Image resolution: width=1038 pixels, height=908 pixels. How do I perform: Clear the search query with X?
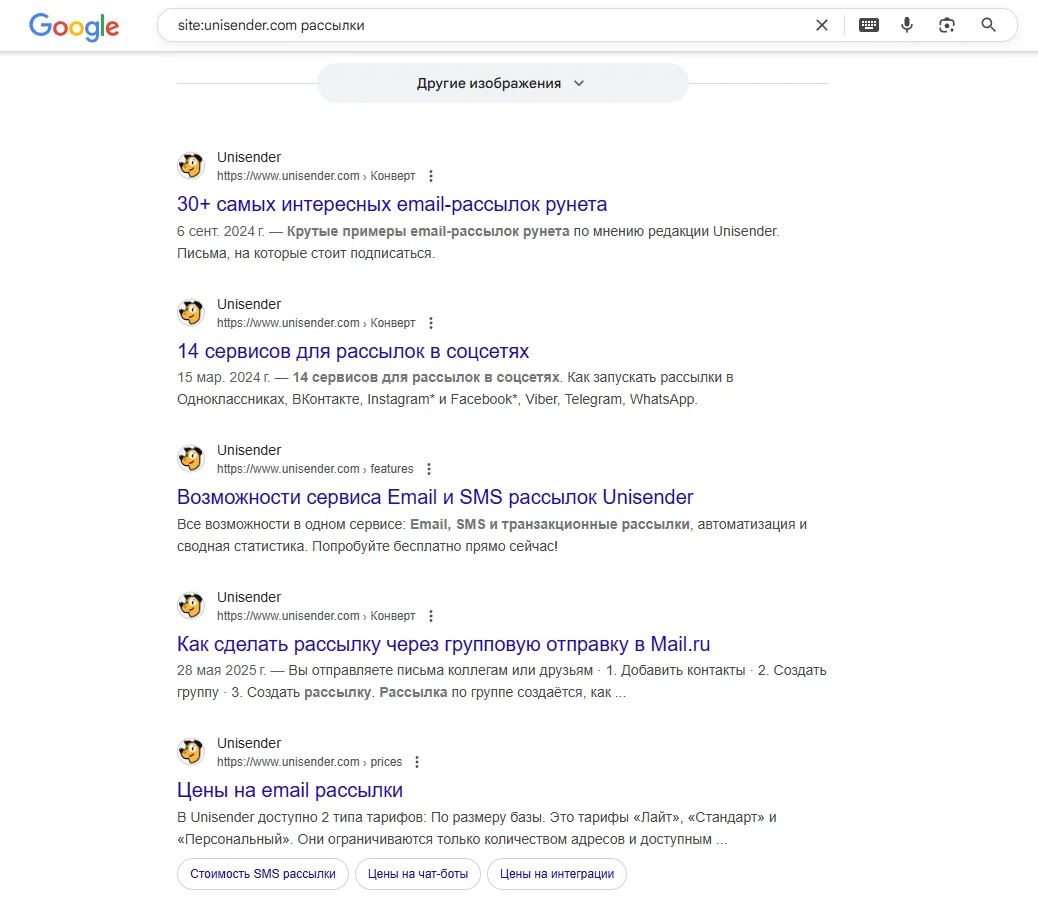click(822, 26)
